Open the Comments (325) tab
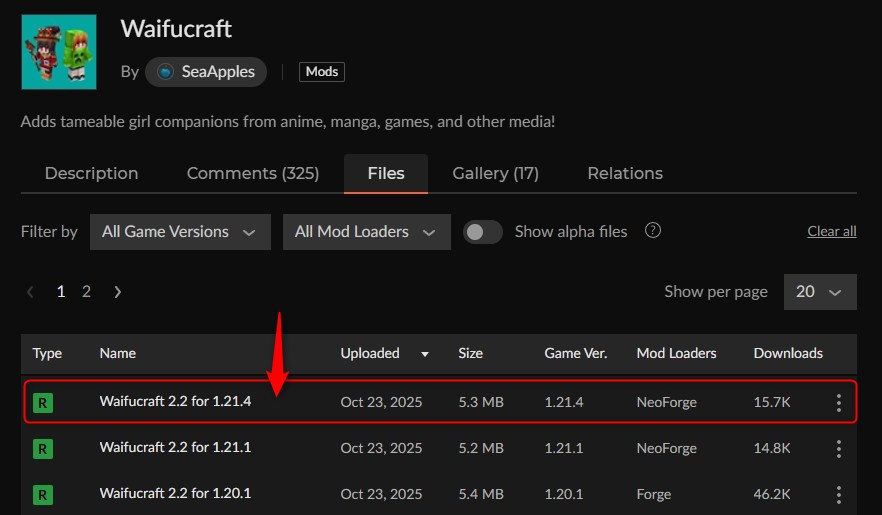Image resolution: width=882 pixels, height=515 pixels. coord(253,173)
